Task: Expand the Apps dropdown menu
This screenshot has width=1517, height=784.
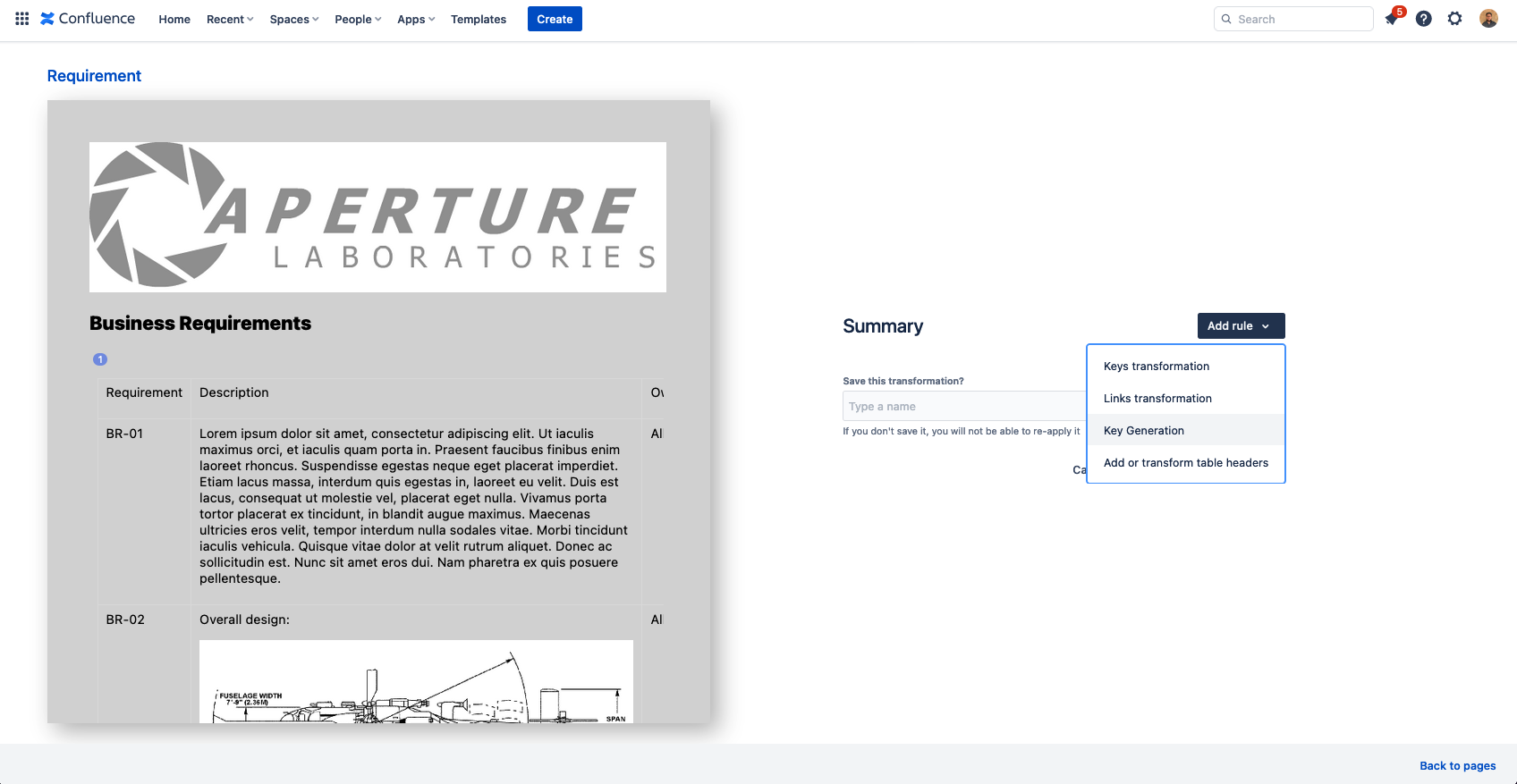Action: (x=416, y=20)
